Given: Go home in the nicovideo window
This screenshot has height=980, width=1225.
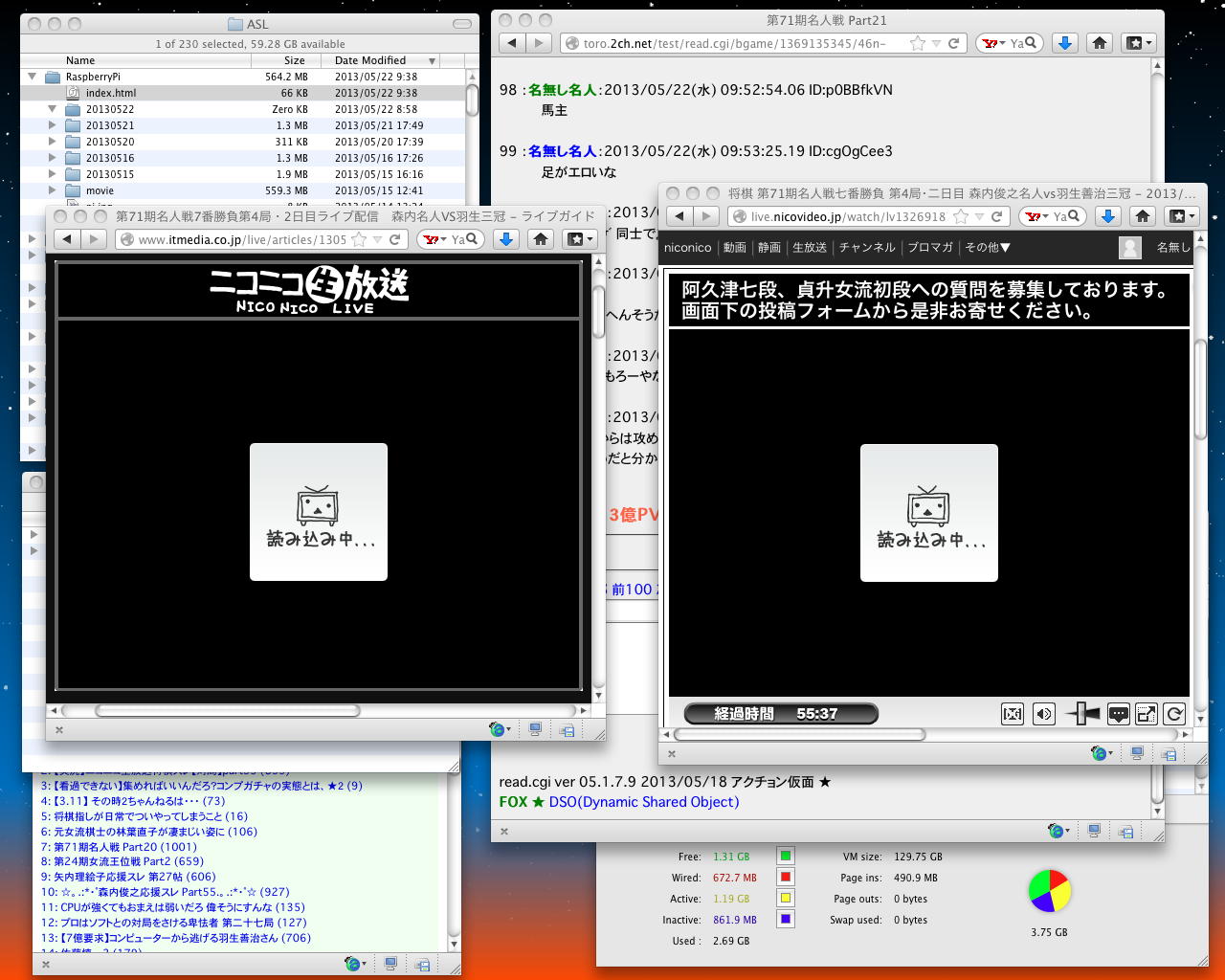Looking at the screenshot, I should pos(1143,216).
